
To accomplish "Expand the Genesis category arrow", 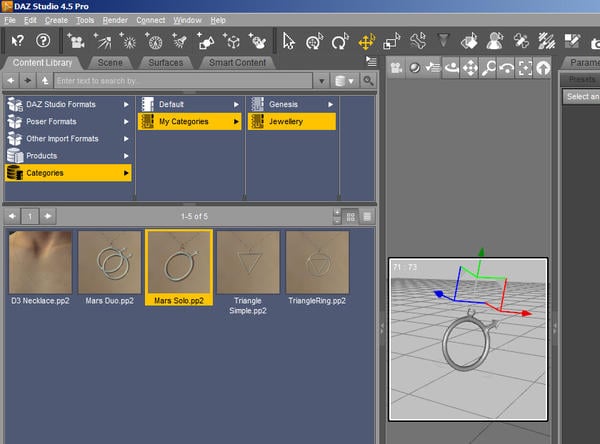I will [330, 104].
